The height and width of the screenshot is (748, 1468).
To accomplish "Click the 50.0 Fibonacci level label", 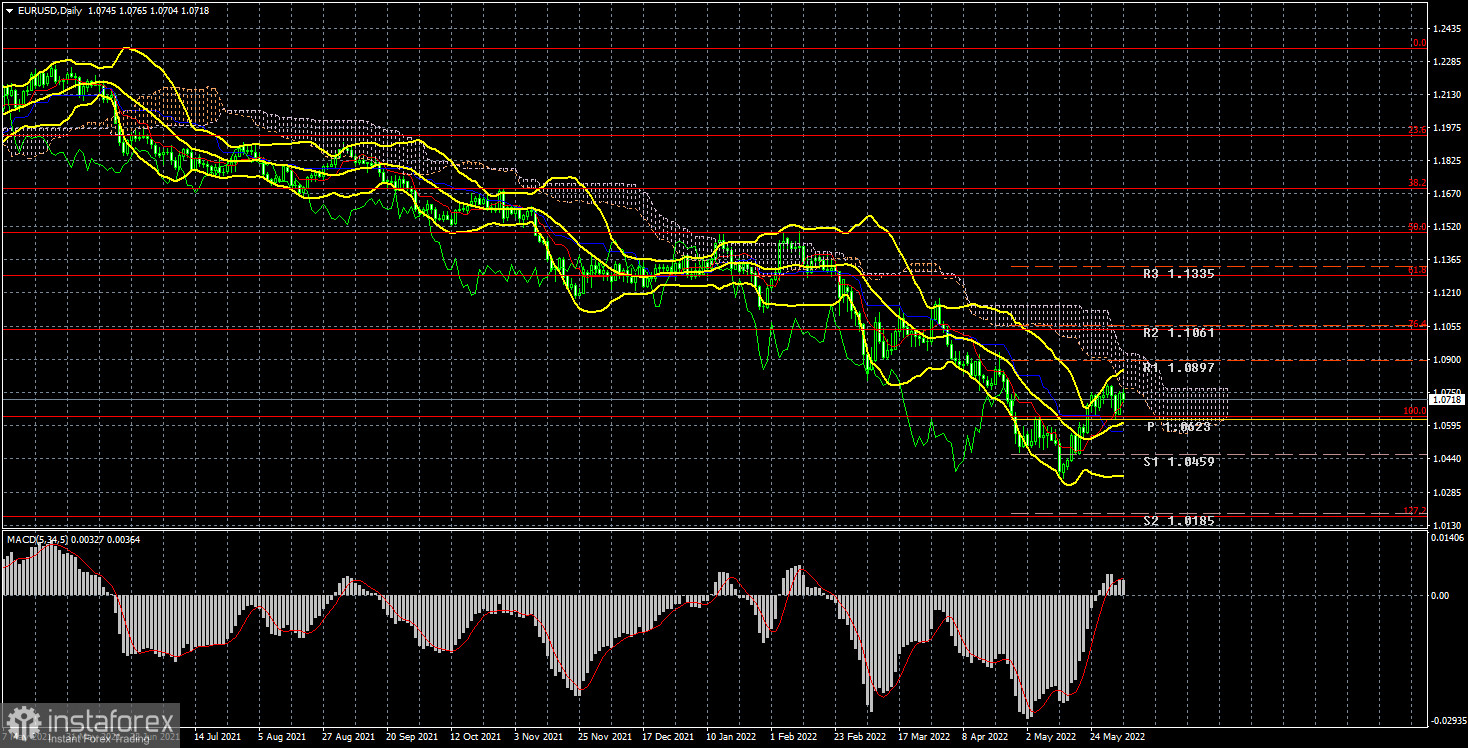I will pyautogui.click(x=1416, y=227).
